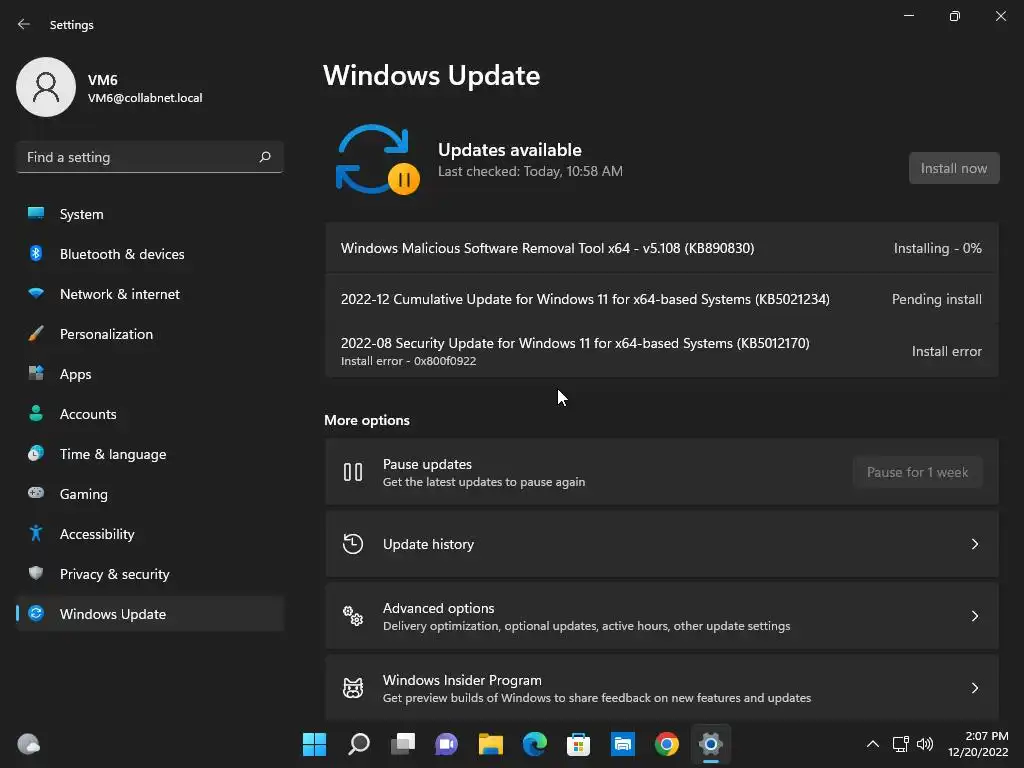Launch Google Chrome from the taskbar
Screen dimensions: 1024x768
666,744
